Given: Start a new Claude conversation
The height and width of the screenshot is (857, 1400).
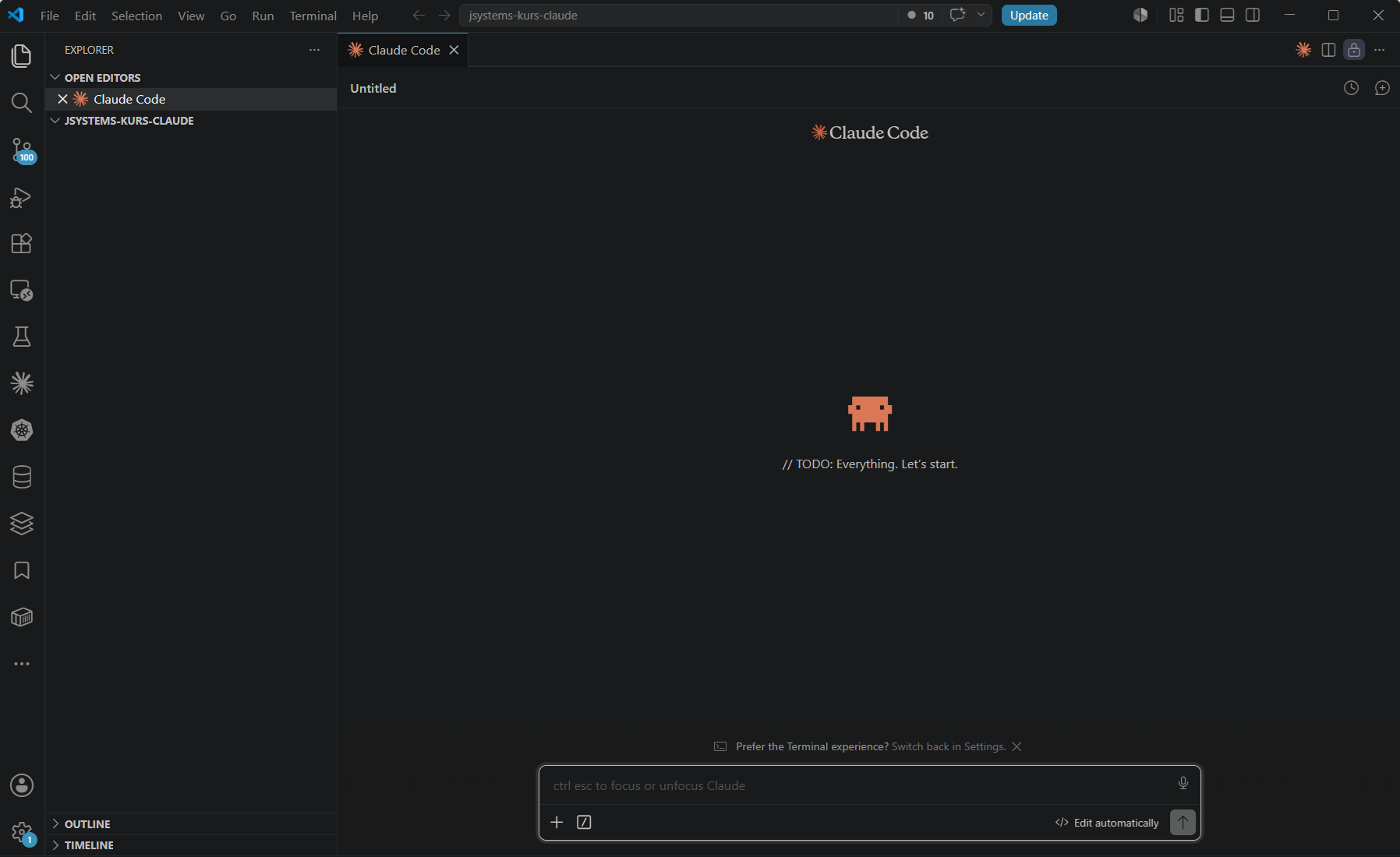Looking at the screenshot, I should point(1382,88).
